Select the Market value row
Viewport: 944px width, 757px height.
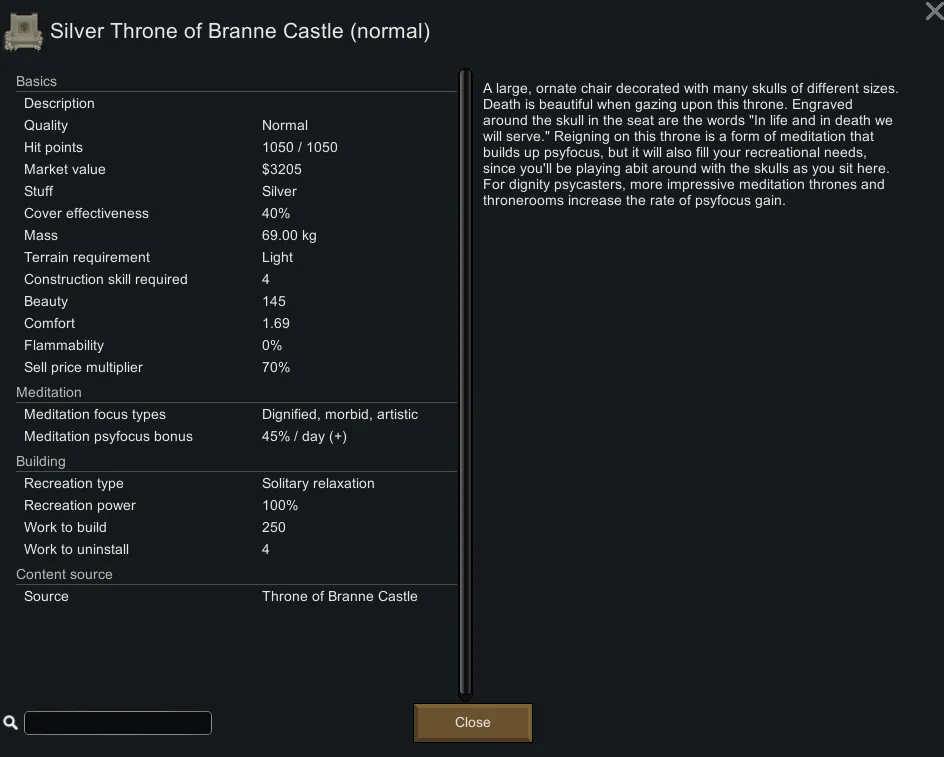236,169
